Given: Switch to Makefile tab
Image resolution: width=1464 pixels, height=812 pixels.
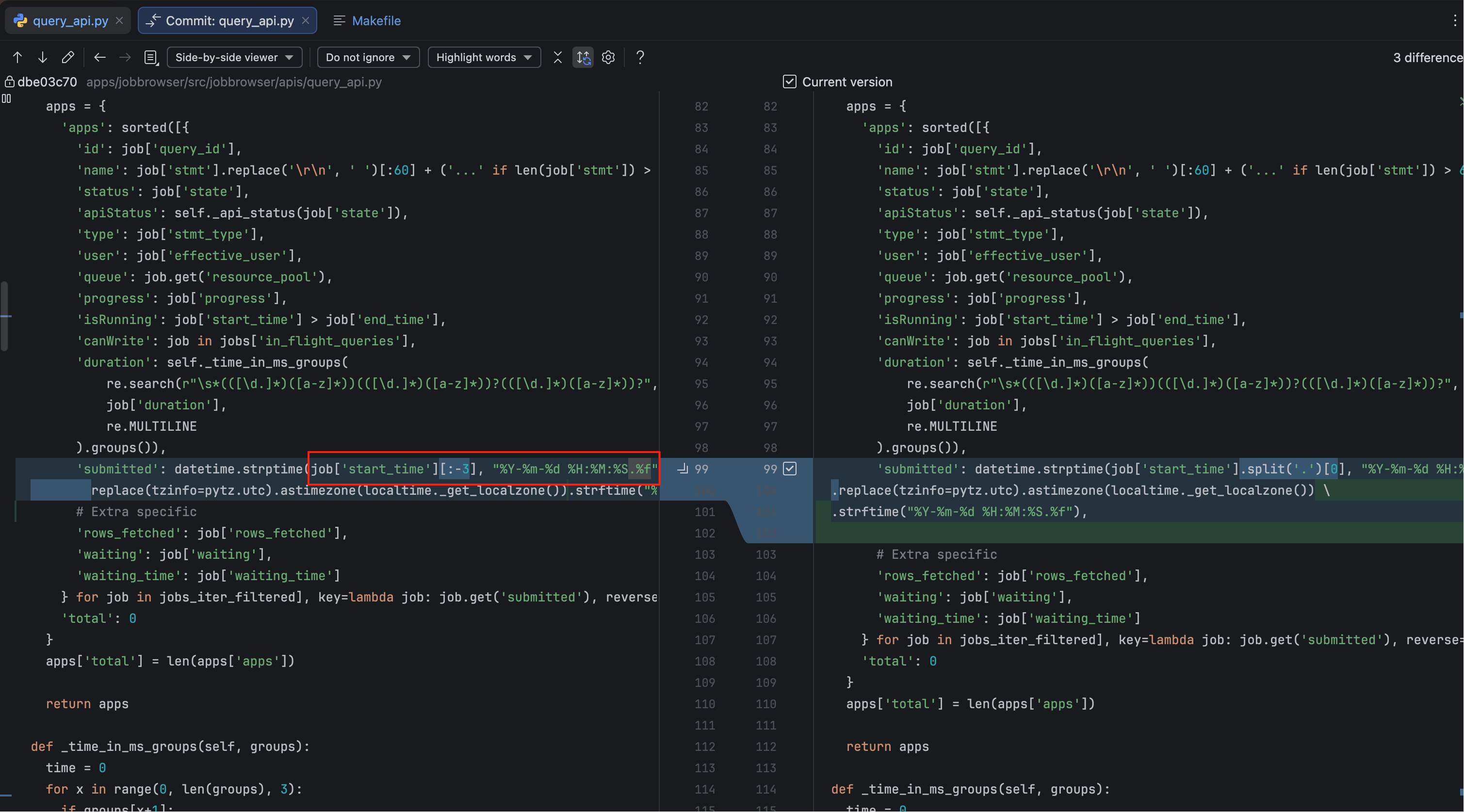Looking at the screenshot, I should 375,21.
